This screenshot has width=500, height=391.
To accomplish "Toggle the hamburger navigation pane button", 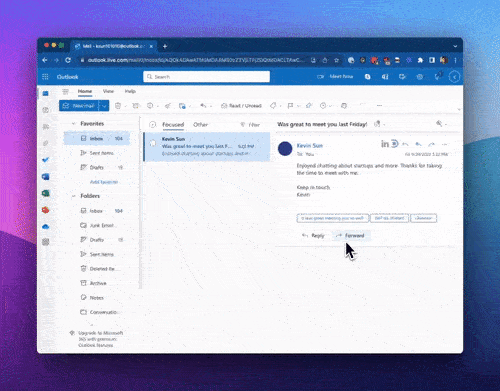I will pos(65,91).
